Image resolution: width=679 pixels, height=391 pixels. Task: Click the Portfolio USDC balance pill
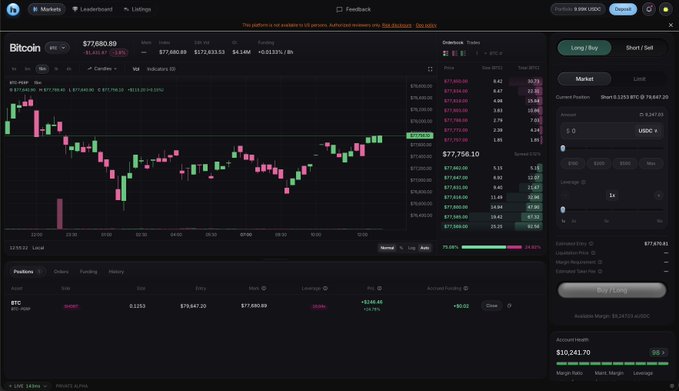(x=578, y=9)
